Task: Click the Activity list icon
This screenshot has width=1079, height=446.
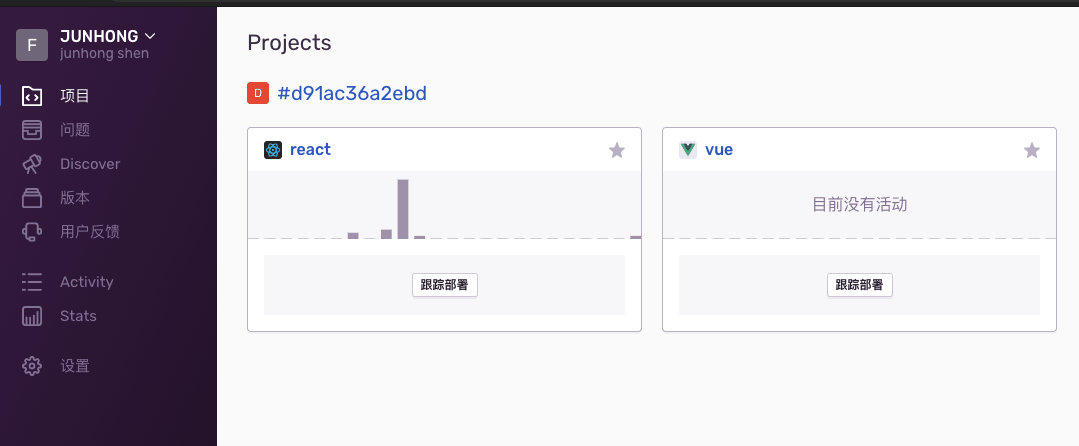Action: [32, 282]
